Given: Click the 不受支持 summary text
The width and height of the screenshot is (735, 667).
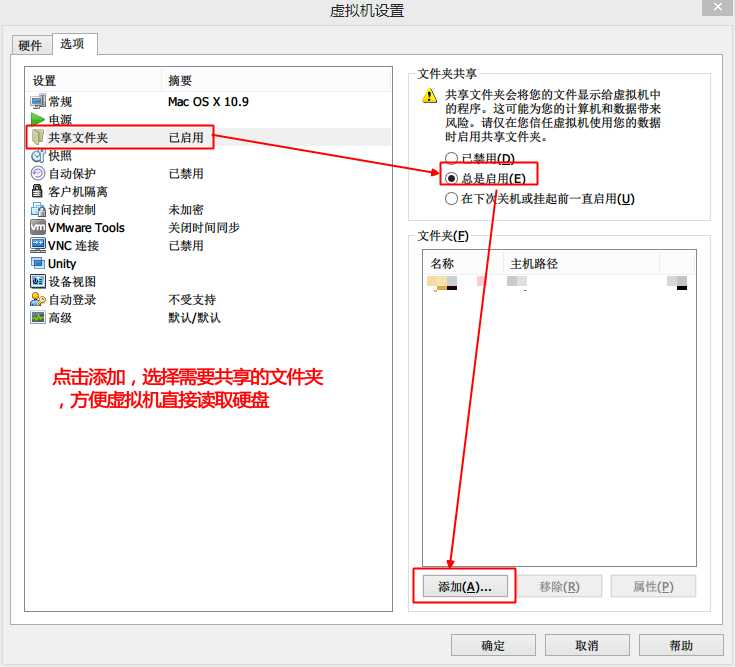Looking at the screenshot, I should point(192,300).
